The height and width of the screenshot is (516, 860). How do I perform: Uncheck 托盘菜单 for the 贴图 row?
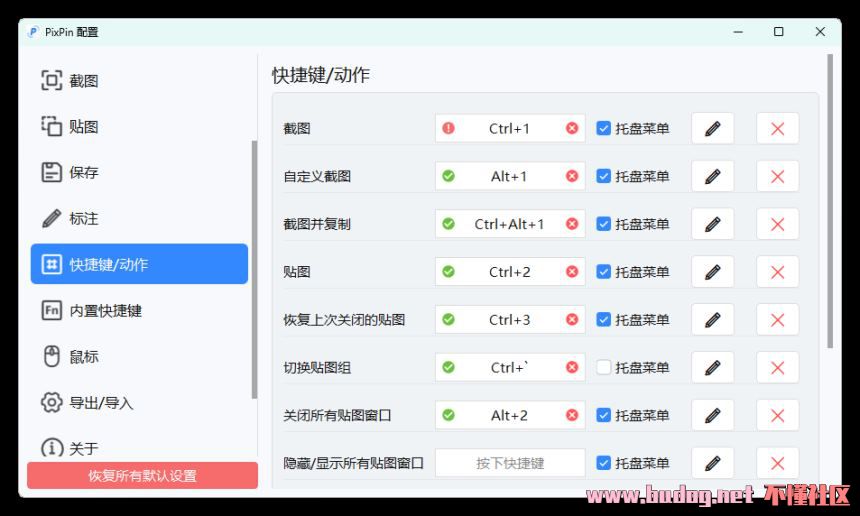click(x=603, y=271)
